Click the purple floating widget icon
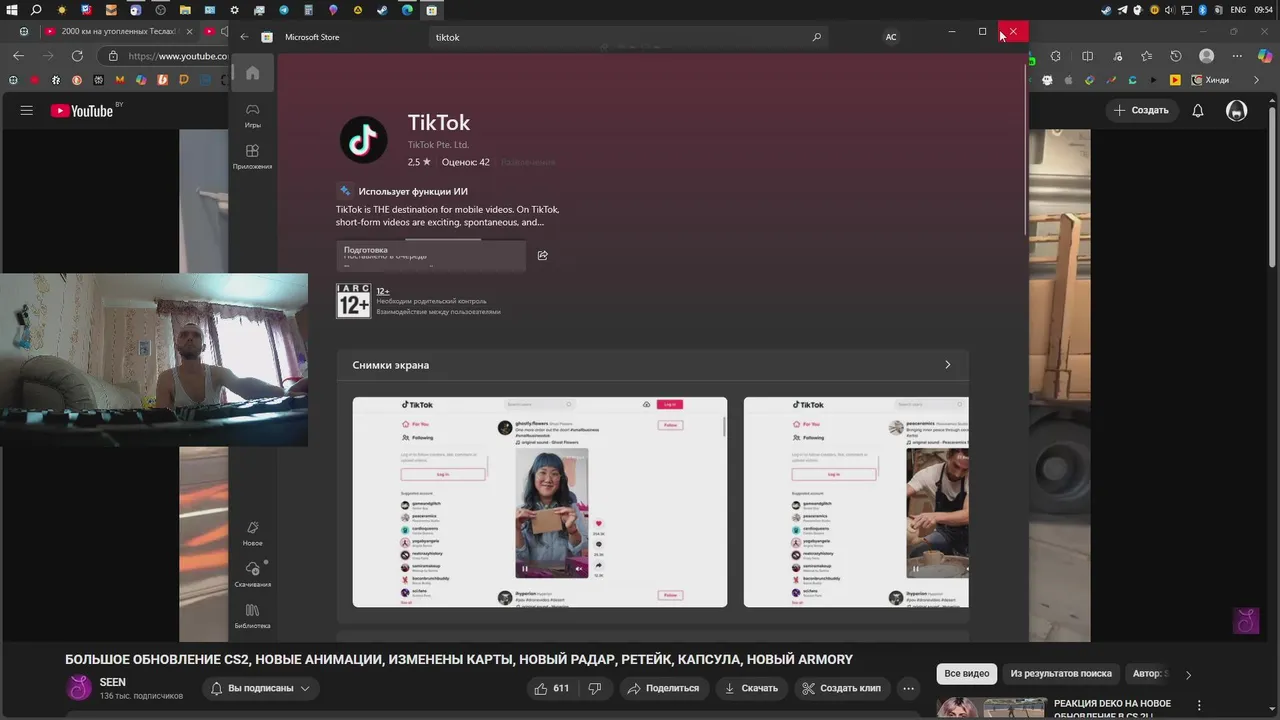This screenshot has height=720, width=1280. pos(1246,620)
